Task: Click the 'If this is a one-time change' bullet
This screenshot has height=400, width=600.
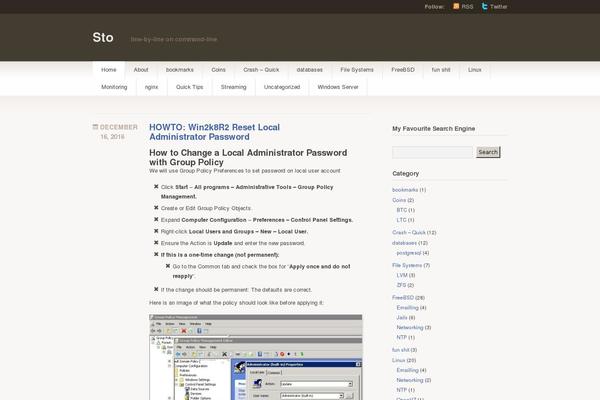Action: click(x=220, y=255)
